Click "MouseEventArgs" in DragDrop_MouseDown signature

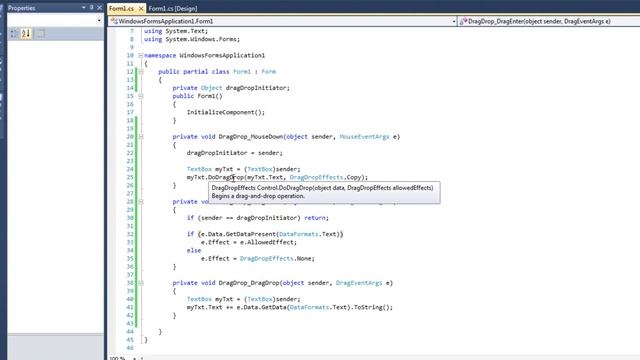pyautogui.click(x=364, y=137)
